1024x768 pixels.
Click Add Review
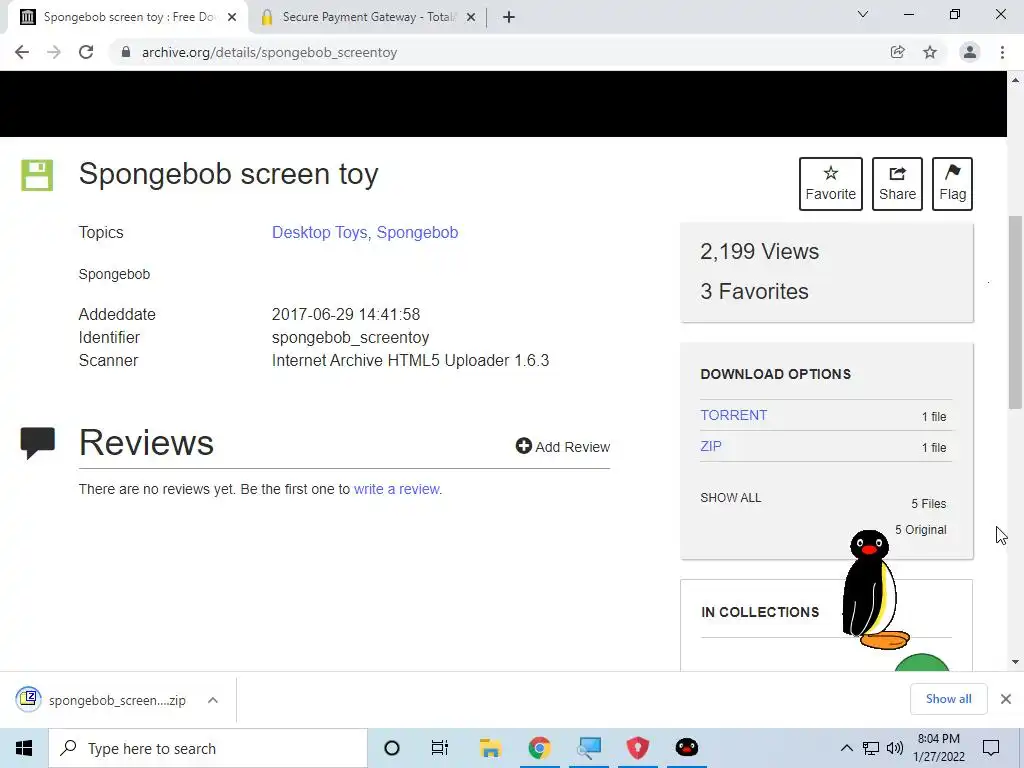point(563,447)
